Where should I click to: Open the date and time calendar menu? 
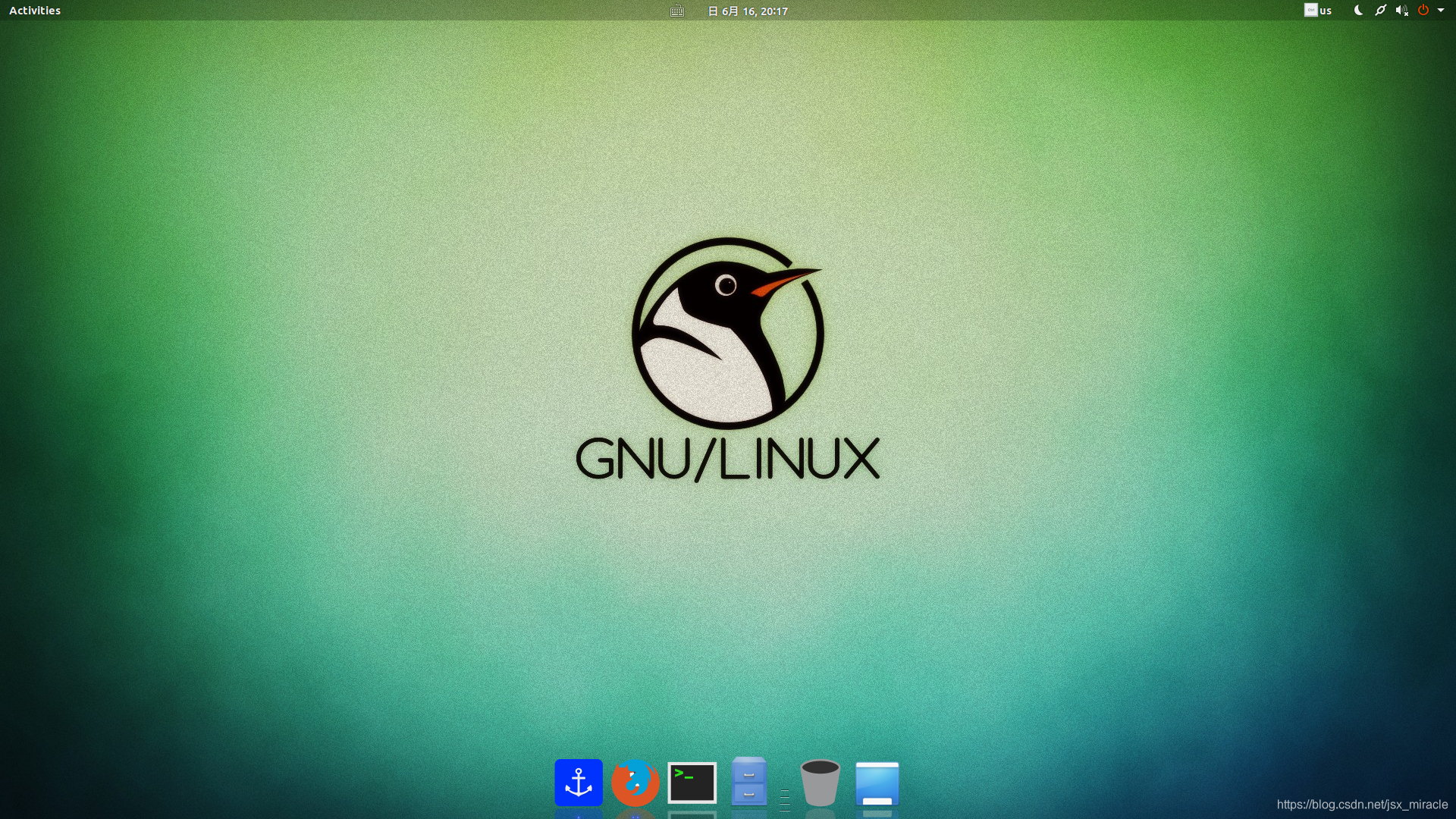[x=748, y=11]
